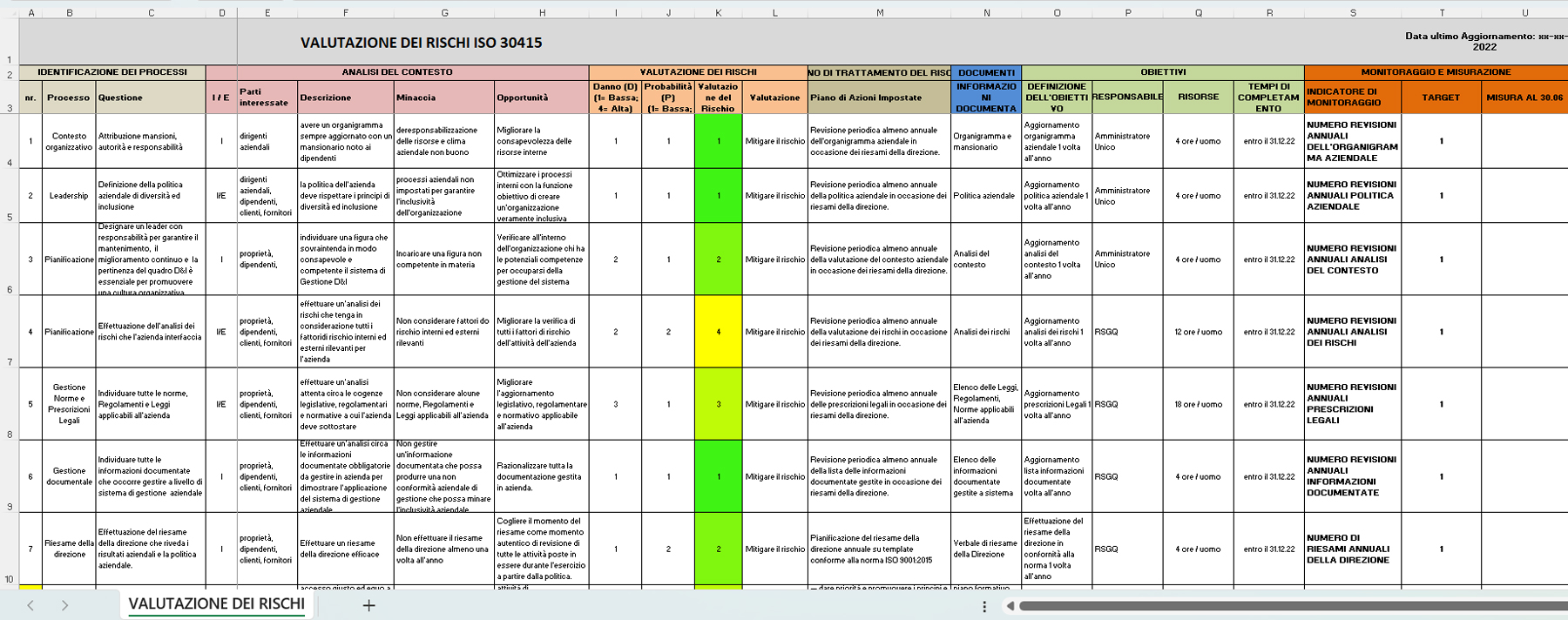Click the three-dot handle beside the scrollbar
The image size is (1568, 620).
click(984, 606)
